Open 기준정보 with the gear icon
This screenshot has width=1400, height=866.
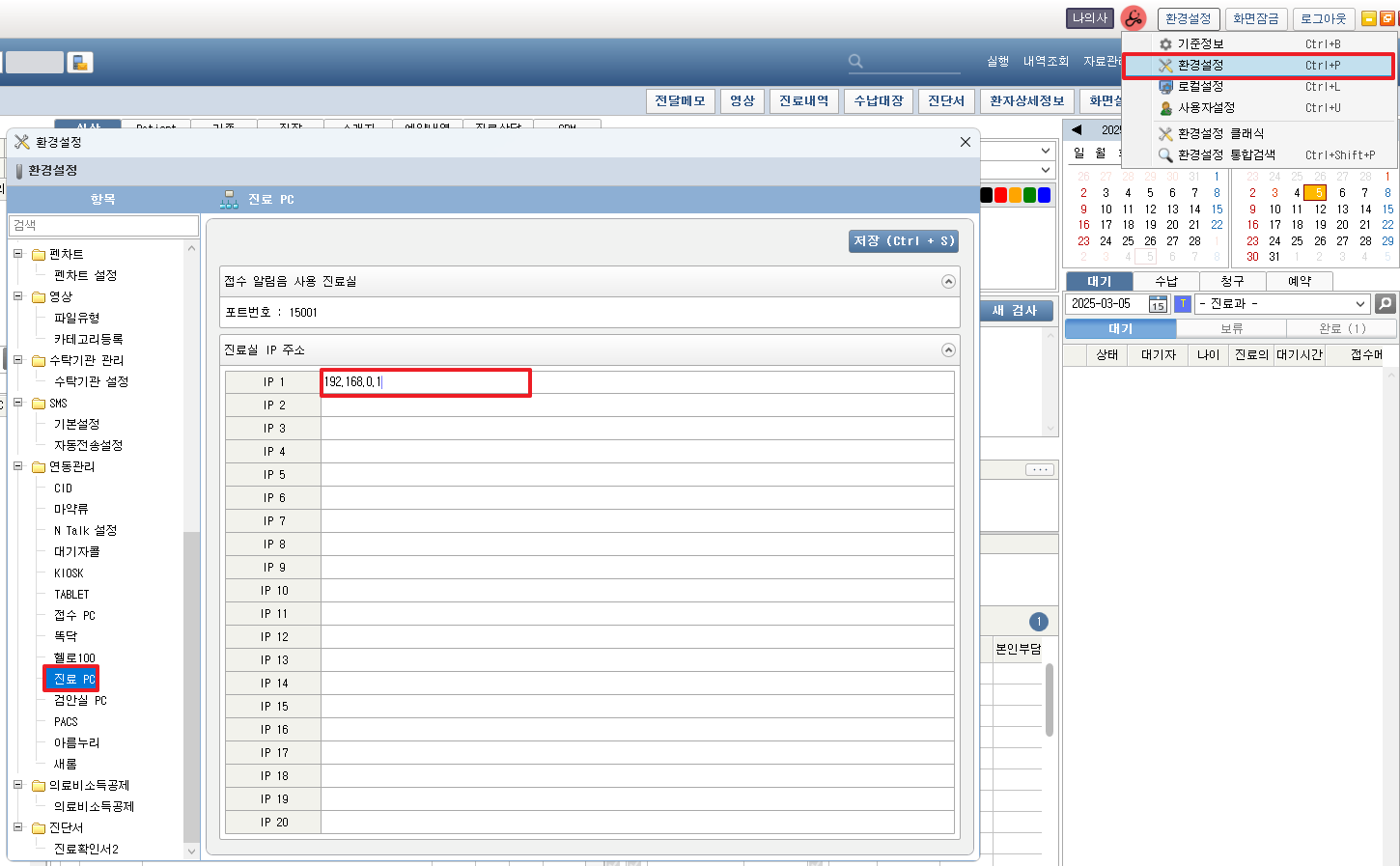pos(1199,44)
